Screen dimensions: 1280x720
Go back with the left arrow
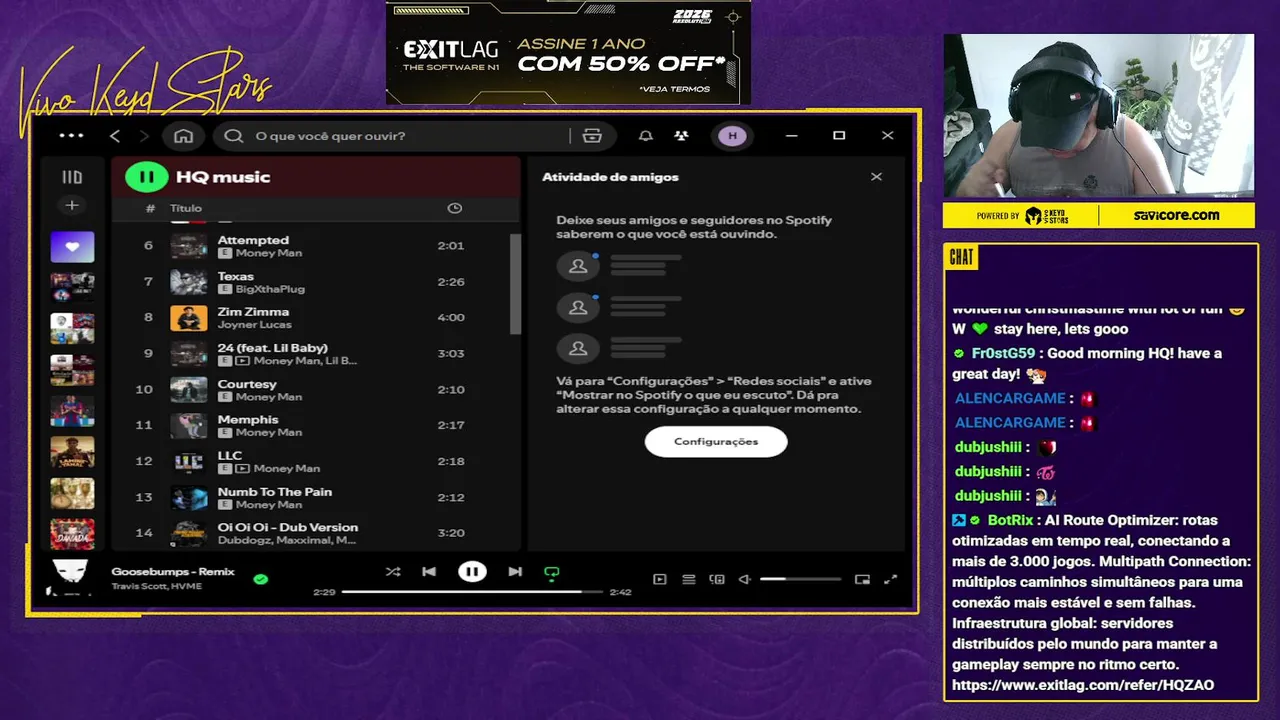pyautogui.click(x=115, y=136)
